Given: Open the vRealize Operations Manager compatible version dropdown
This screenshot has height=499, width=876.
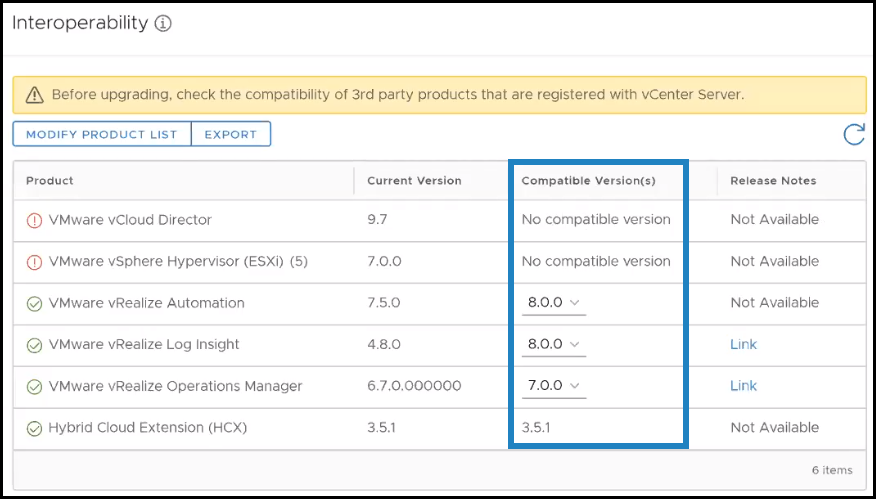Looking at the screenshot, I should tap(554, 386).
